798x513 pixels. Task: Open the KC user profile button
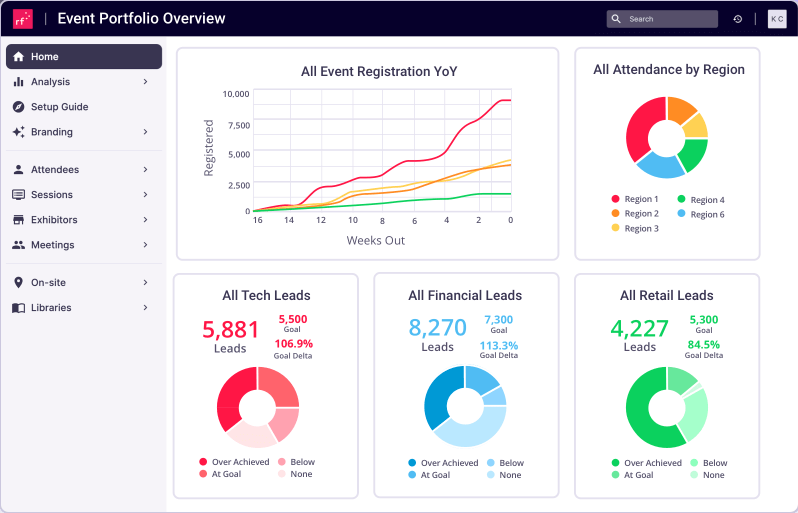point(776,19)
